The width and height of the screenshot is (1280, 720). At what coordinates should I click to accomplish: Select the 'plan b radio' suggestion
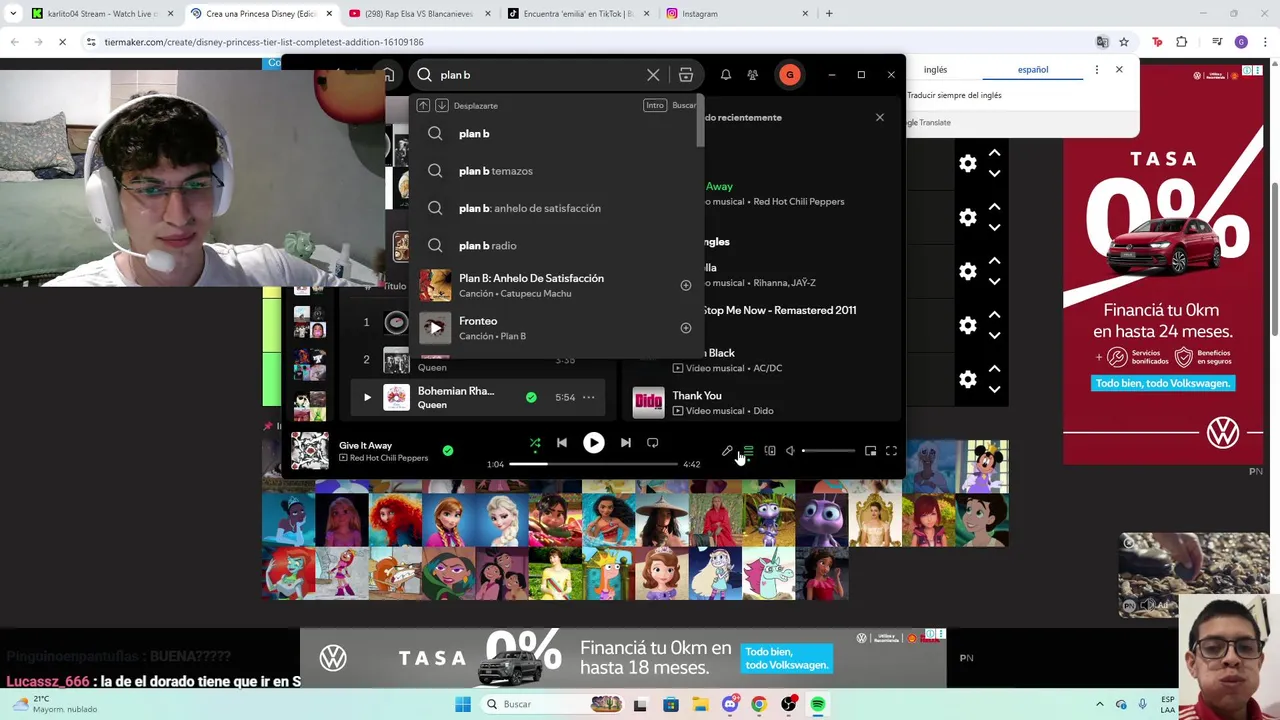pos(556,245)
